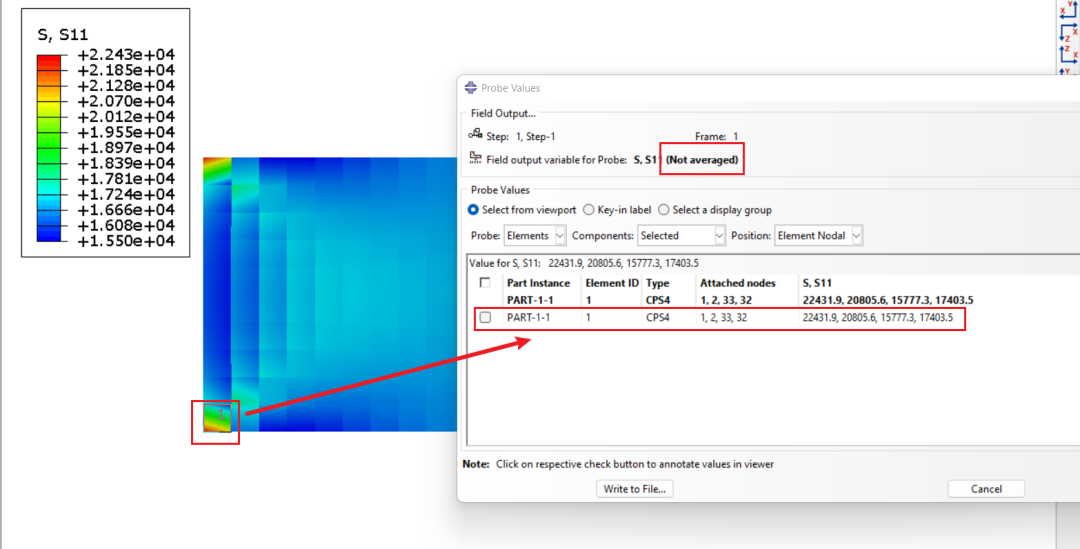Open the Components Selected dropdown
The height and width of the screenshot is (549, 1080).
[x=681, y=236]
